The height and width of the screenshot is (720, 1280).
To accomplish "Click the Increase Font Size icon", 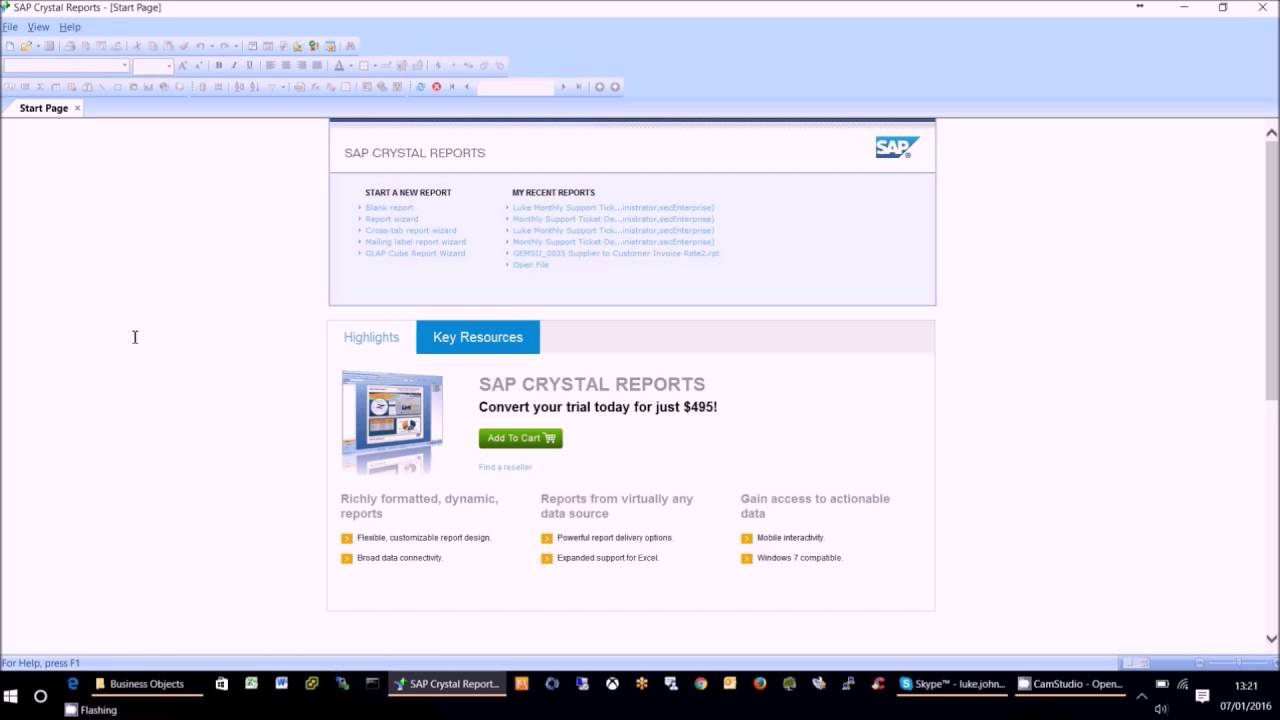I will pyautogui.click(x=182, y=65).
